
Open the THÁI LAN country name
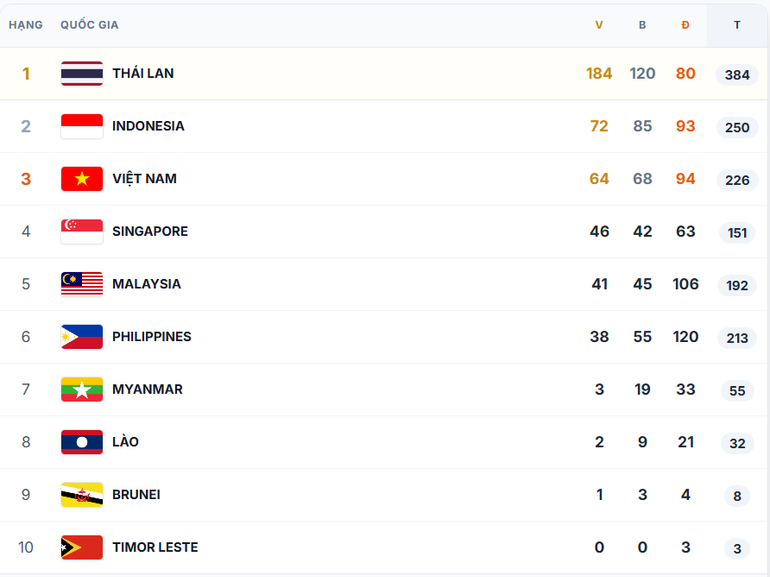tap(143, 74)
